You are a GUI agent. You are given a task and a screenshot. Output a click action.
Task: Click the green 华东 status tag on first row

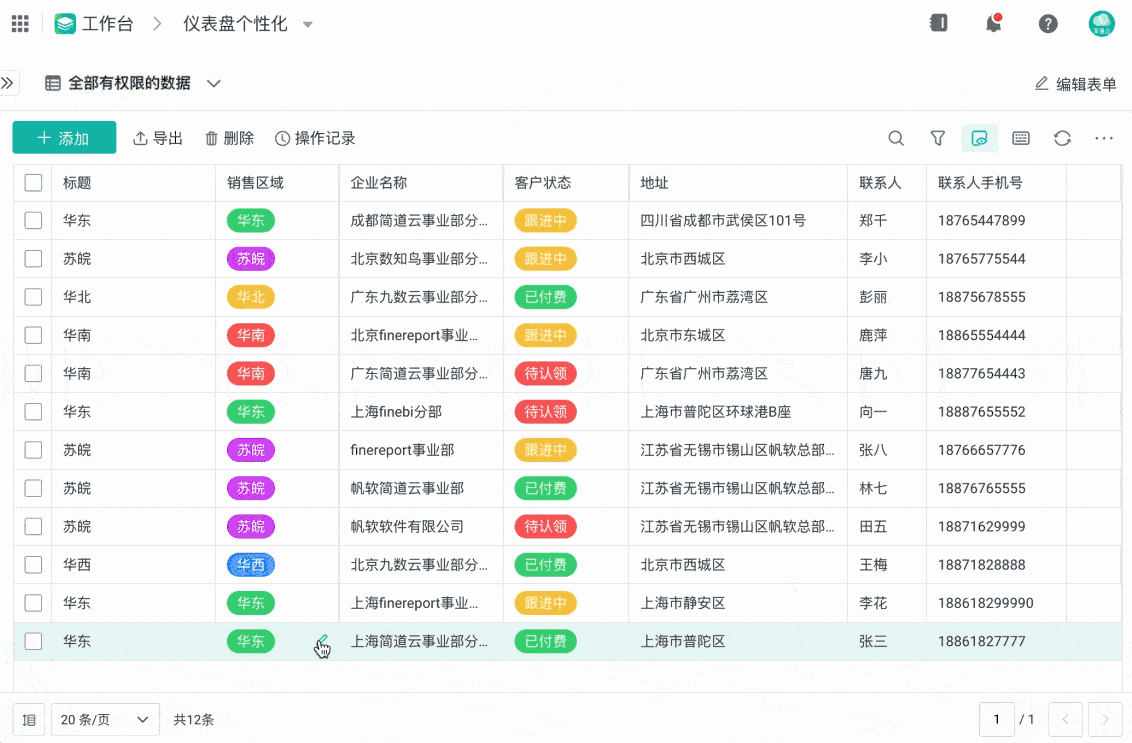(x=250, y=220)
